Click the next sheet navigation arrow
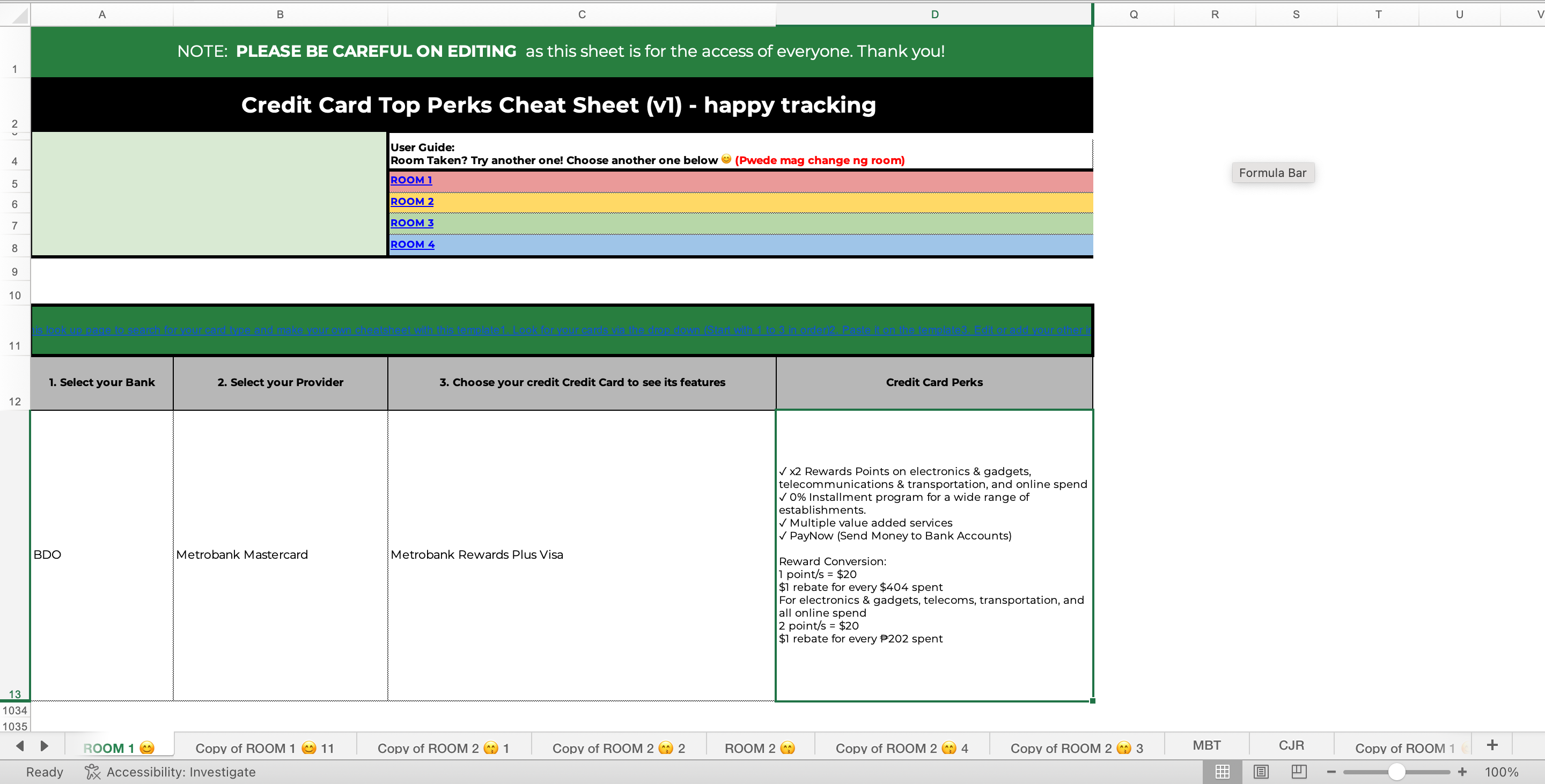This screenshot has width=1545, height=784. pyautogui.click(x=44, y=746)
